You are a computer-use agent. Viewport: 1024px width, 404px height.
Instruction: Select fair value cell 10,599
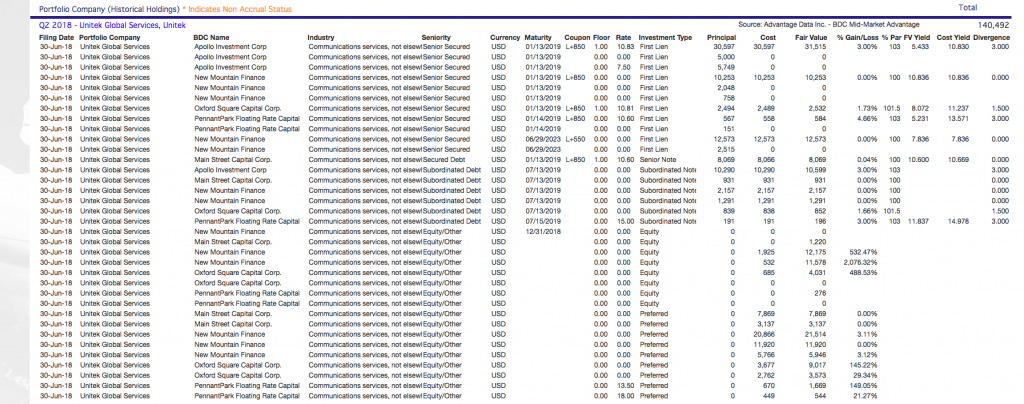tap(816, 170)
